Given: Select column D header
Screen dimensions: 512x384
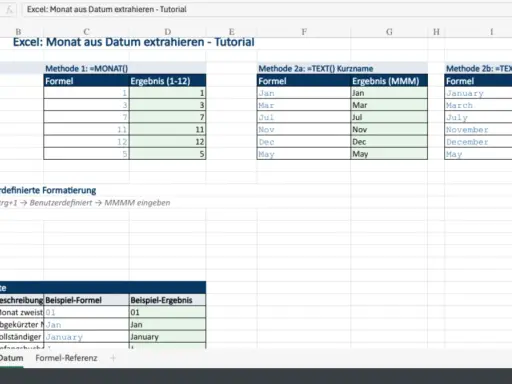Looking at the screenshot, I should 168,32.
